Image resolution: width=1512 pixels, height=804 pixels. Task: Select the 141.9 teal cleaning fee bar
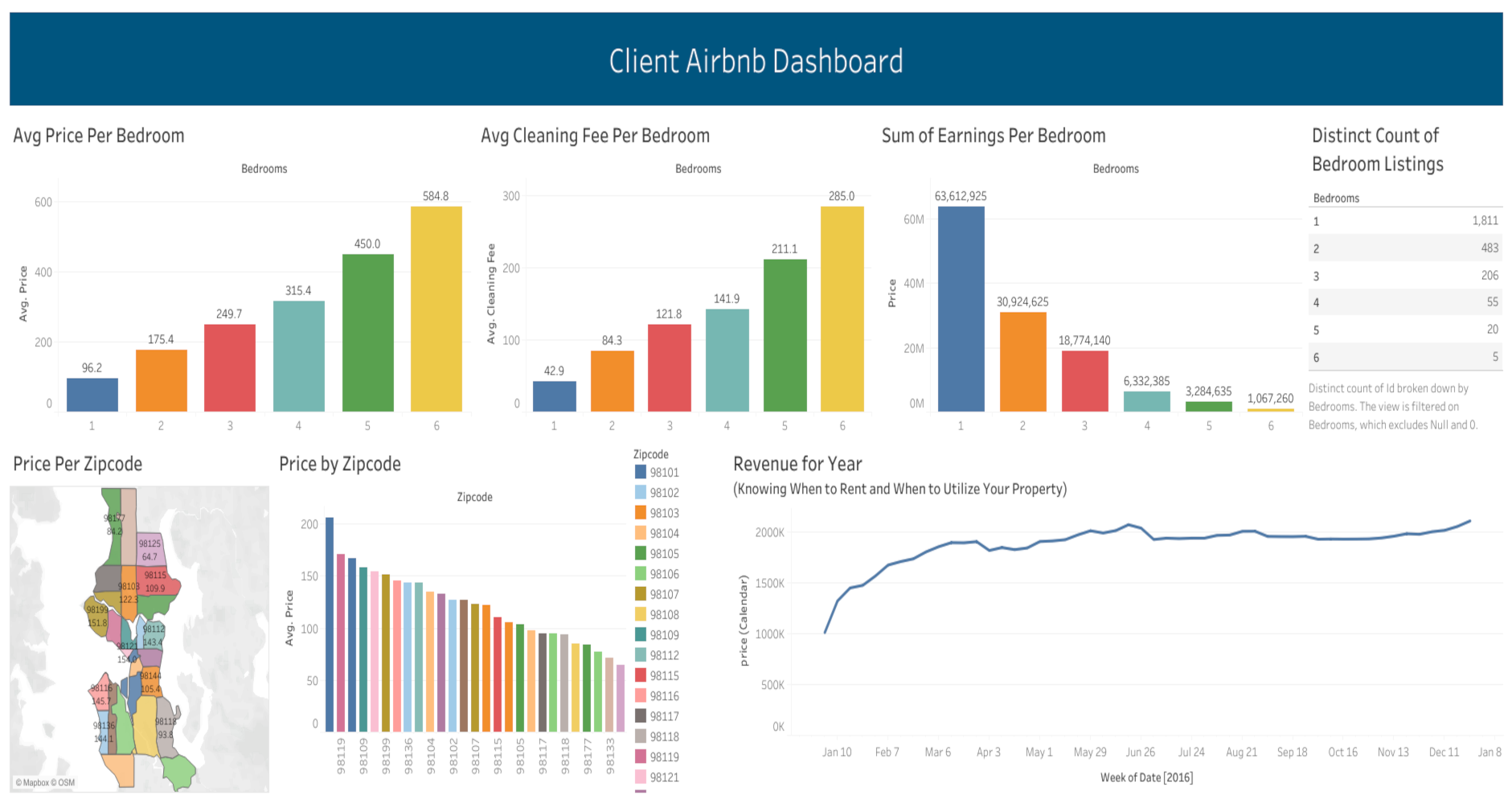pos(727,360)
